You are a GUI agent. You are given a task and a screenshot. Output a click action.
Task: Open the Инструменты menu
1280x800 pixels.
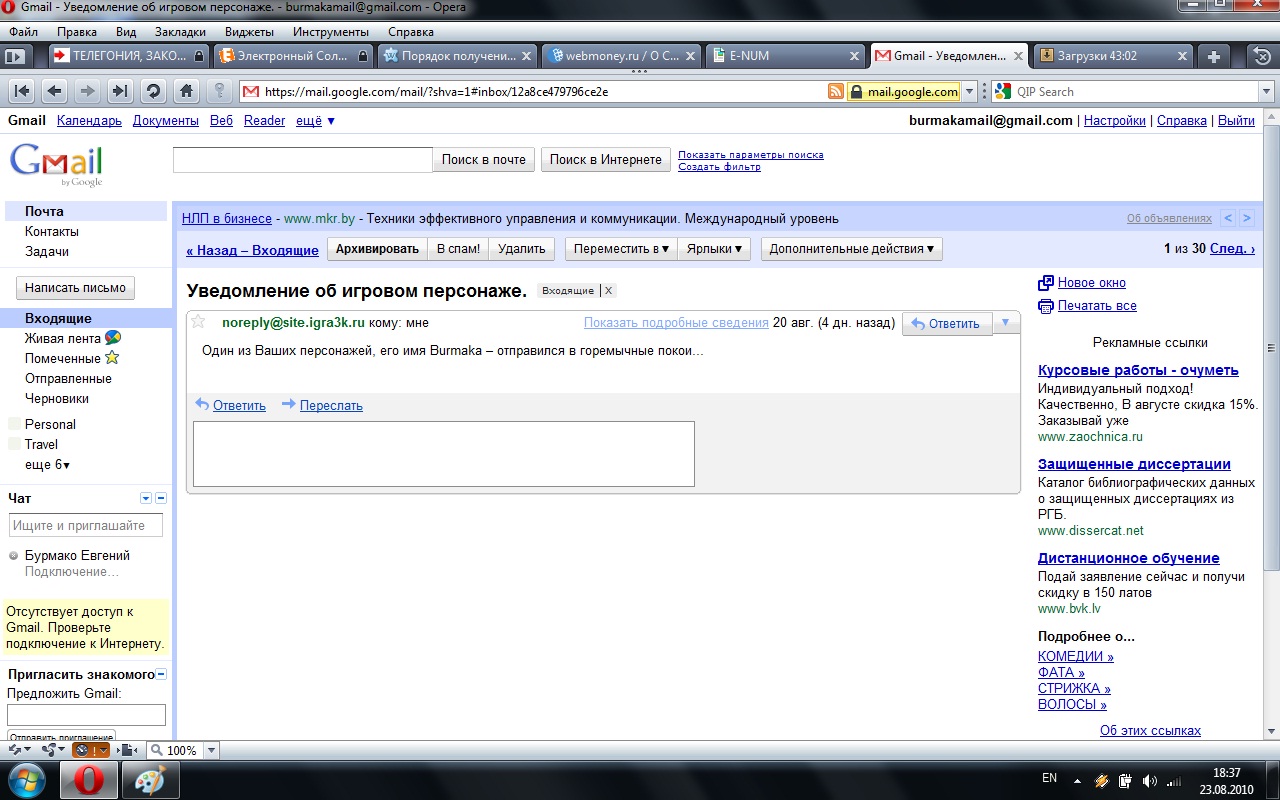[331, 32]
